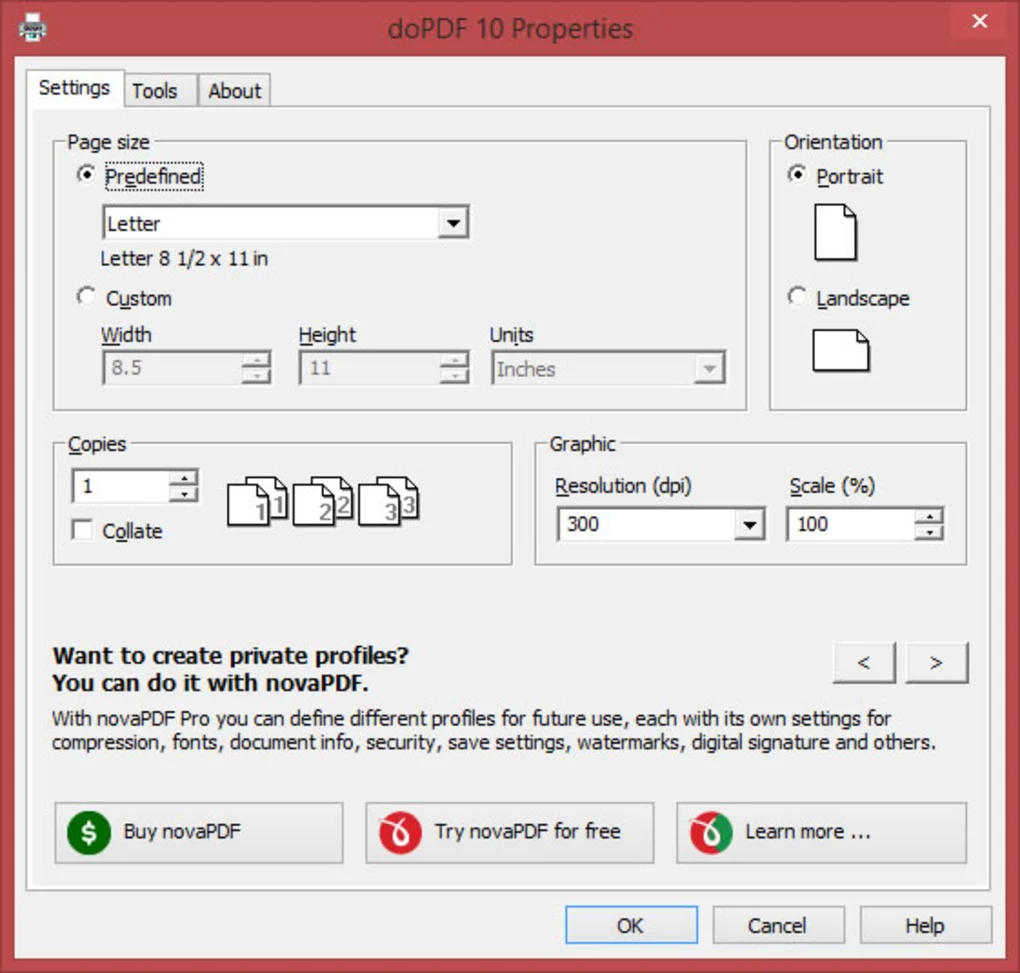Screen dimensions: 1020x973
Task: Decrease Scale percent with down arrow
Action: point(929,533)
